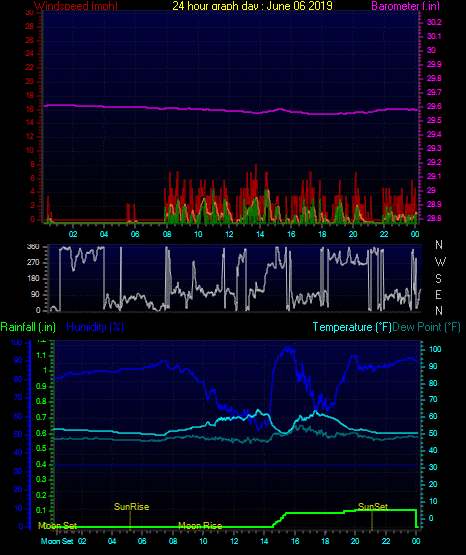
Task: Click the Barometer (.in) axis title
Action: point(405,6)
